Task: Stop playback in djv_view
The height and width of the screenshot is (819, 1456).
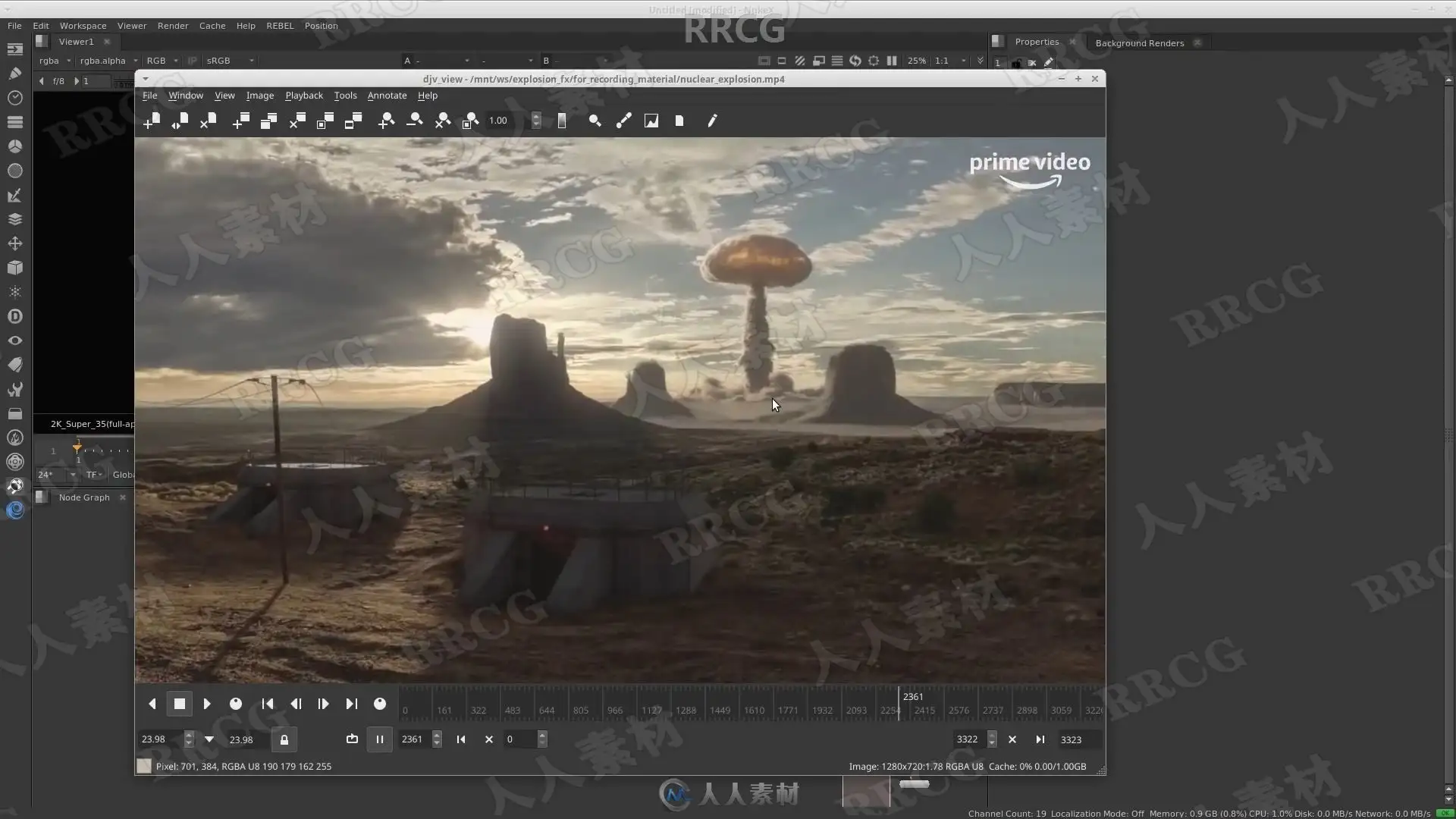Action: (180, 704)
